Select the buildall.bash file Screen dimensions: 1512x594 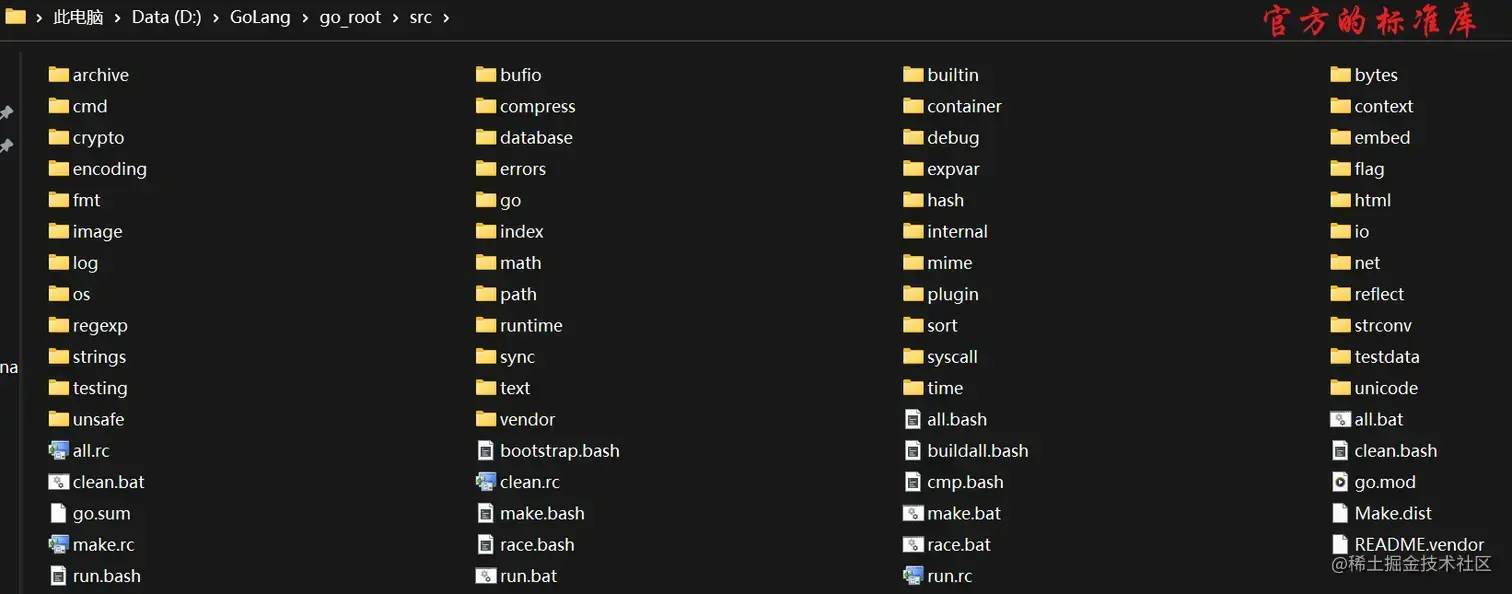[966, 451]
